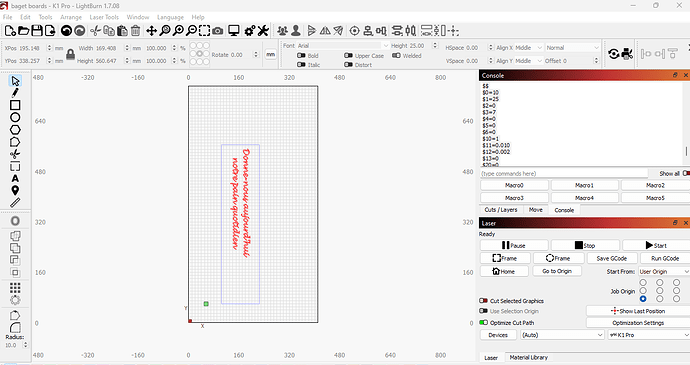Switch to the Material Library tab
The width and height of the screenshot is (690, 365).
point(529,358)
